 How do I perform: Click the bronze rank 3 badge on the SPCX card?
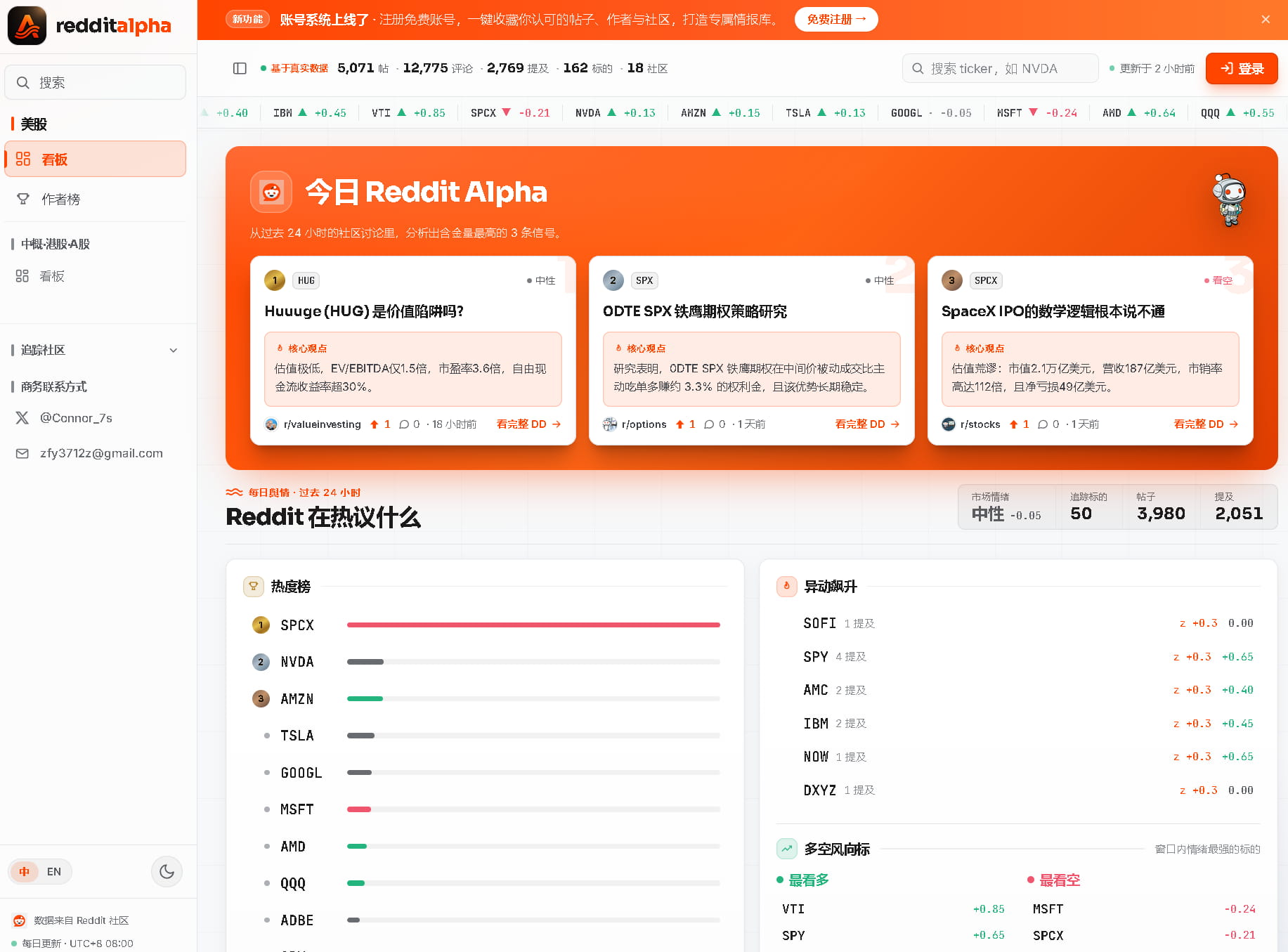click(x=952, y=280)
